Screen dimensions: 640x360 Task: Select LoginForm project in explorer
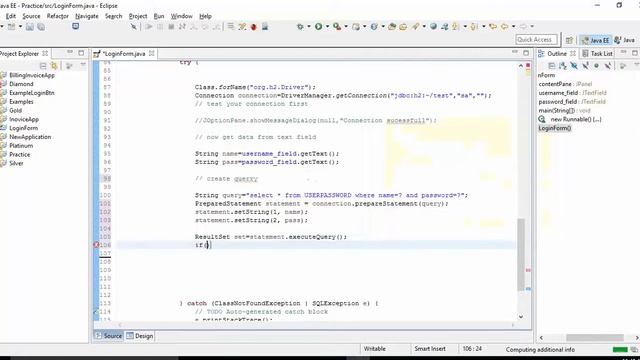coord(23,128)
